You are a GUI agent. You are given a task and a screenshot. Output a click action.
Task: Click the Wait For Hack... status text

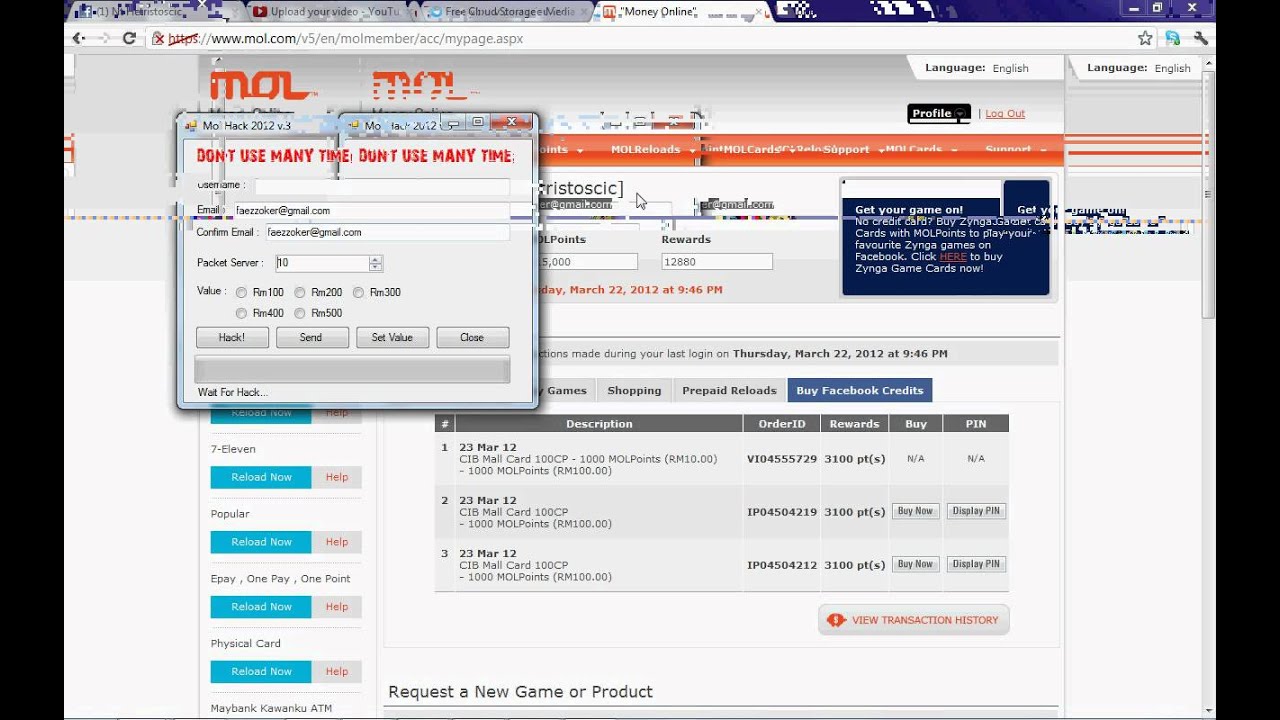232,392
